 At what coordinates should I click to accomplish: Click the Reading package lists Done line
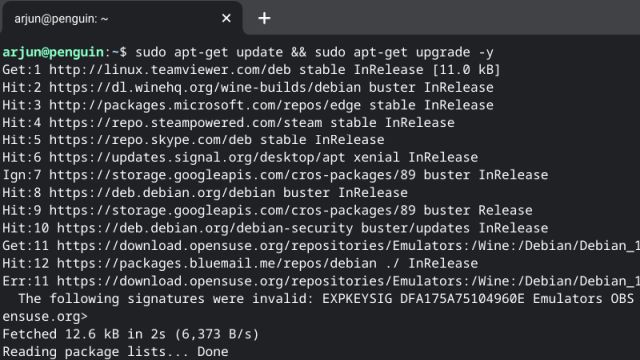[116, 351]
